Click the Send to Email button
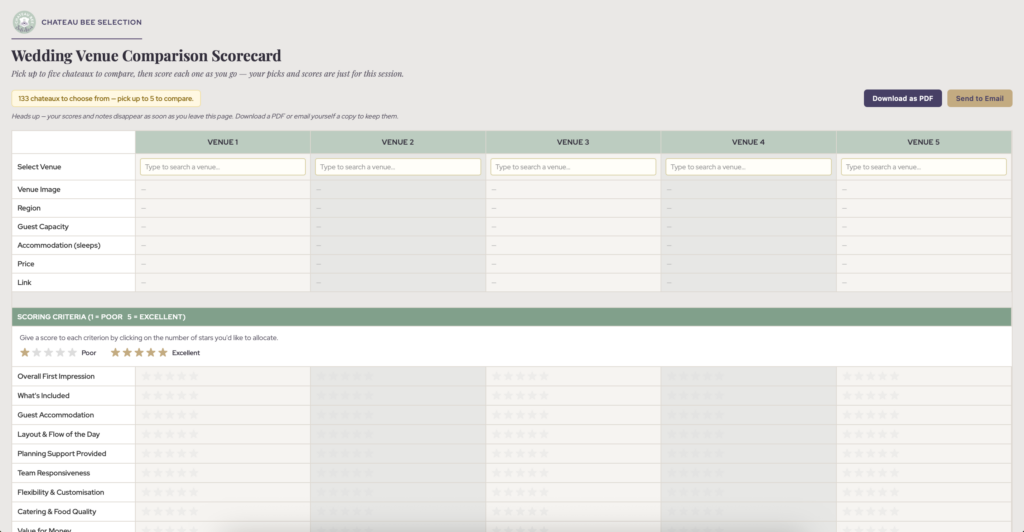This screenshot has height=532, width=1024. pyautogui.click(x=980, y=99)
